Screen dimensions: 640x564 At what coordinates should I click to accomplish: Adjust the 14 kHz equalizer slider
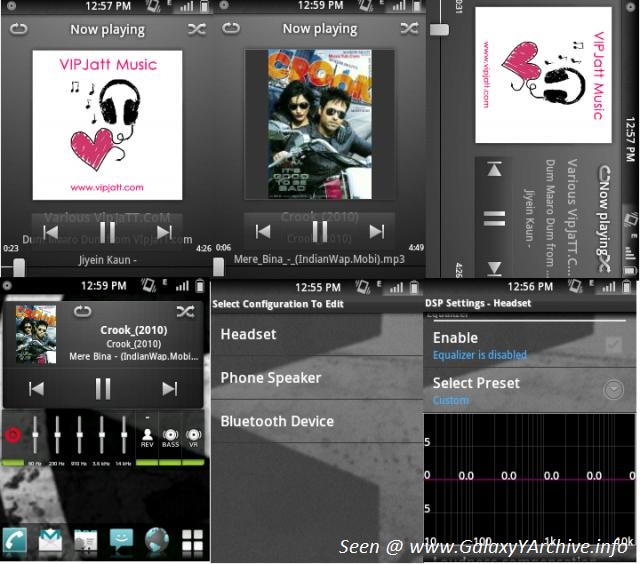pyautogui.click(x=124, y=435)
